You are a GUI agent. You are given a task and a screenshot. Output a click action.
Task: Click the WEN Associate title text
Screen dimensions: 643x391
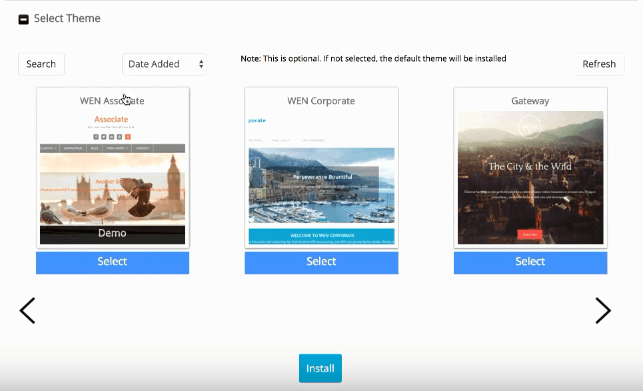click(x=112, y=101)
